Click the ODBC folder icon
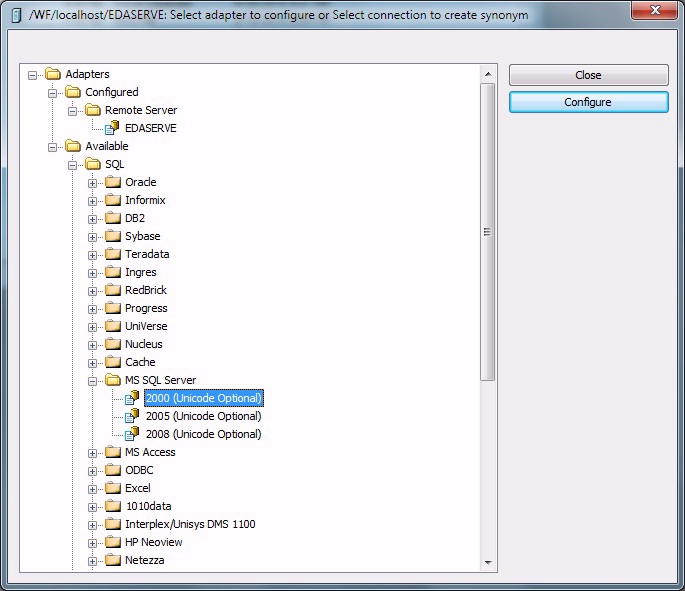 click(x=113, y=470)
